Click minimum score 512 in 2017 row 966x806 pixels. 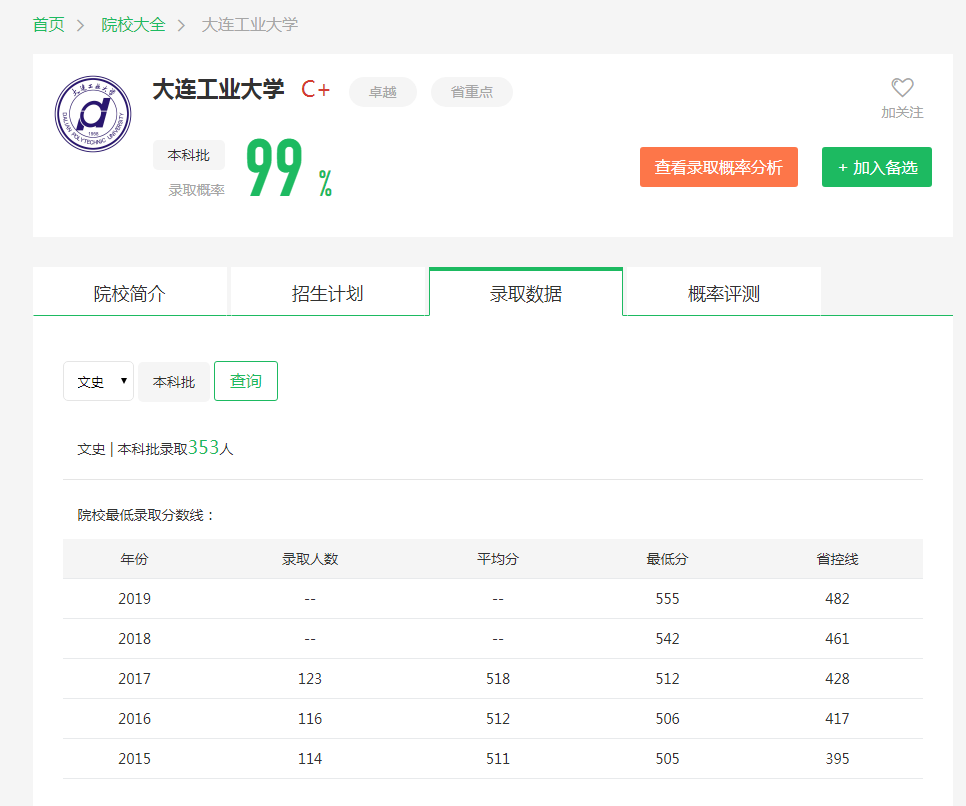coord(667,678)
